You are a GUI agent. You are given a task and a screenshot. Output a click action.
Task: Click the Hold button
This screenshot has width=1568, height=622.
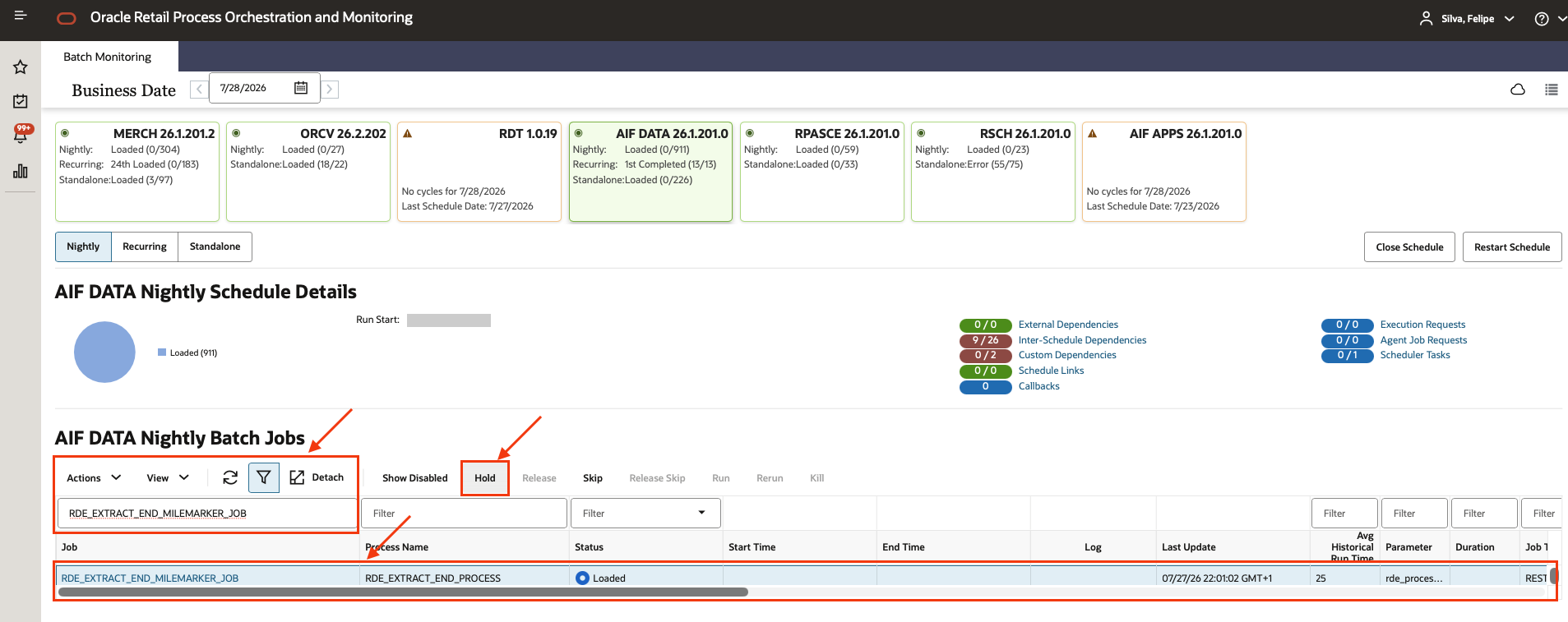coord(485,478)
